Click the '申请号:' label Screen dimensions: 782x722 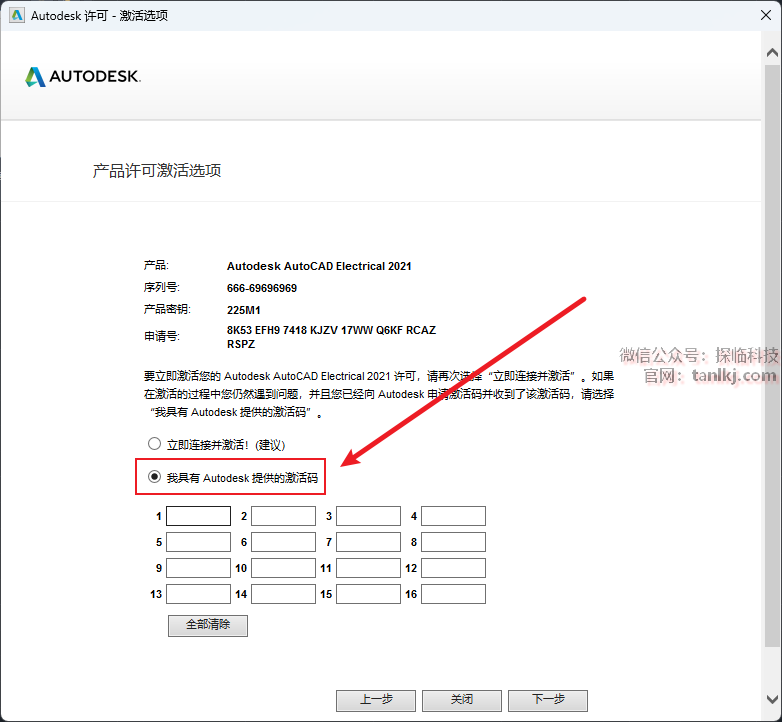(162, 336)
